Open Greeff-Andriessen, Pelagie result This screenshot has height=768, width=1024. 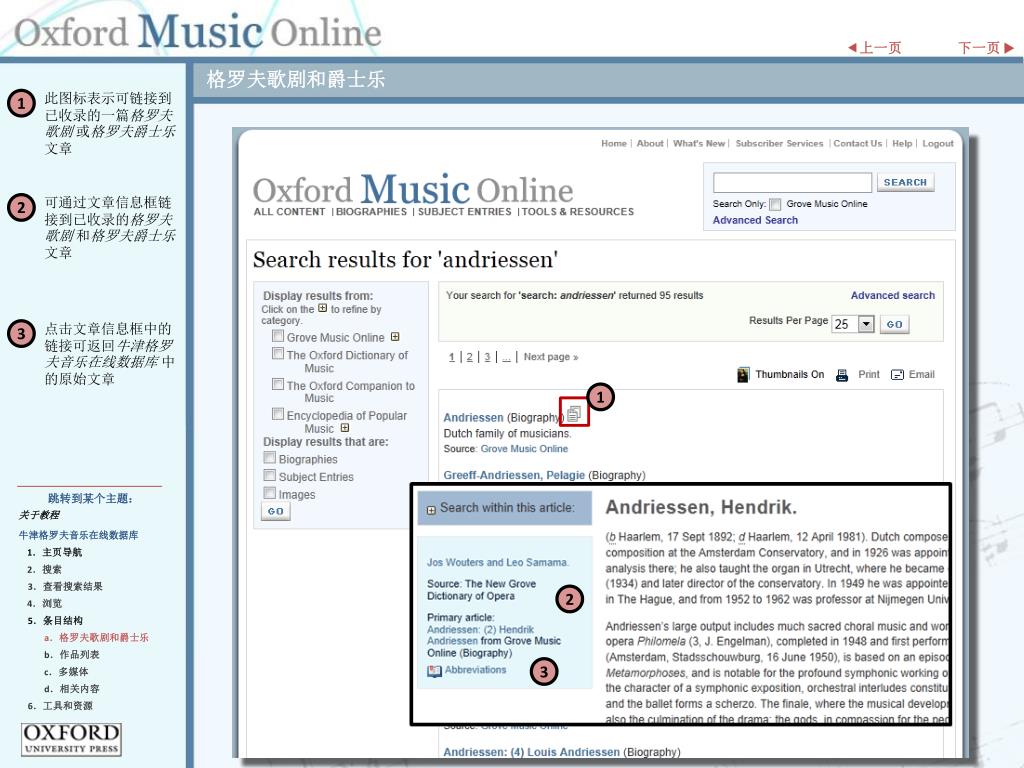tap(514, 475)
